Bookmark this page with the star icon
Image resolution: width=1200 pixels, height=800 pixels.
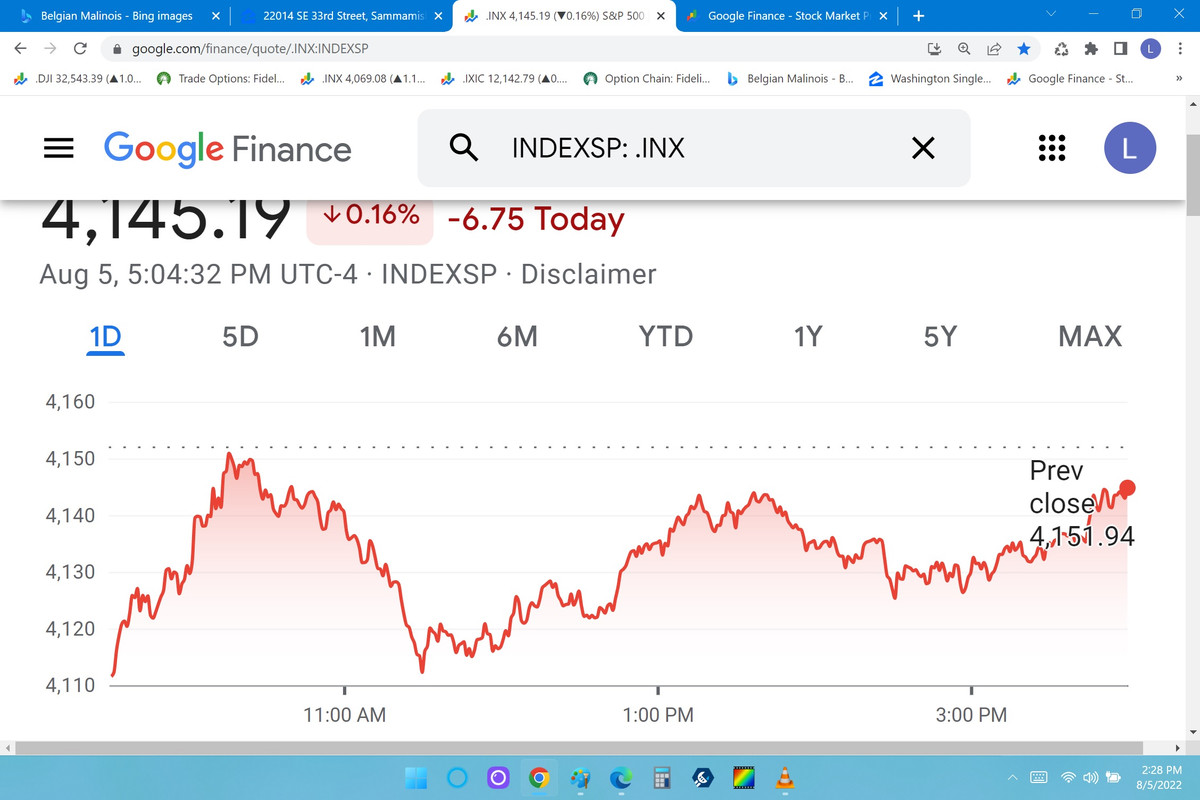[x=1023, y=48]
